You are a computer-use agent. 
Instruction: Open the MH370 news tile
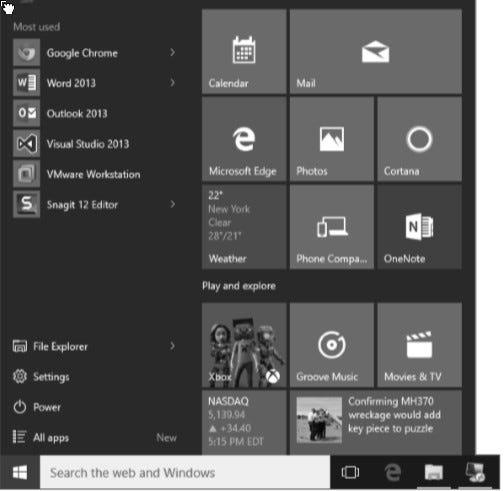pos(376,423)
